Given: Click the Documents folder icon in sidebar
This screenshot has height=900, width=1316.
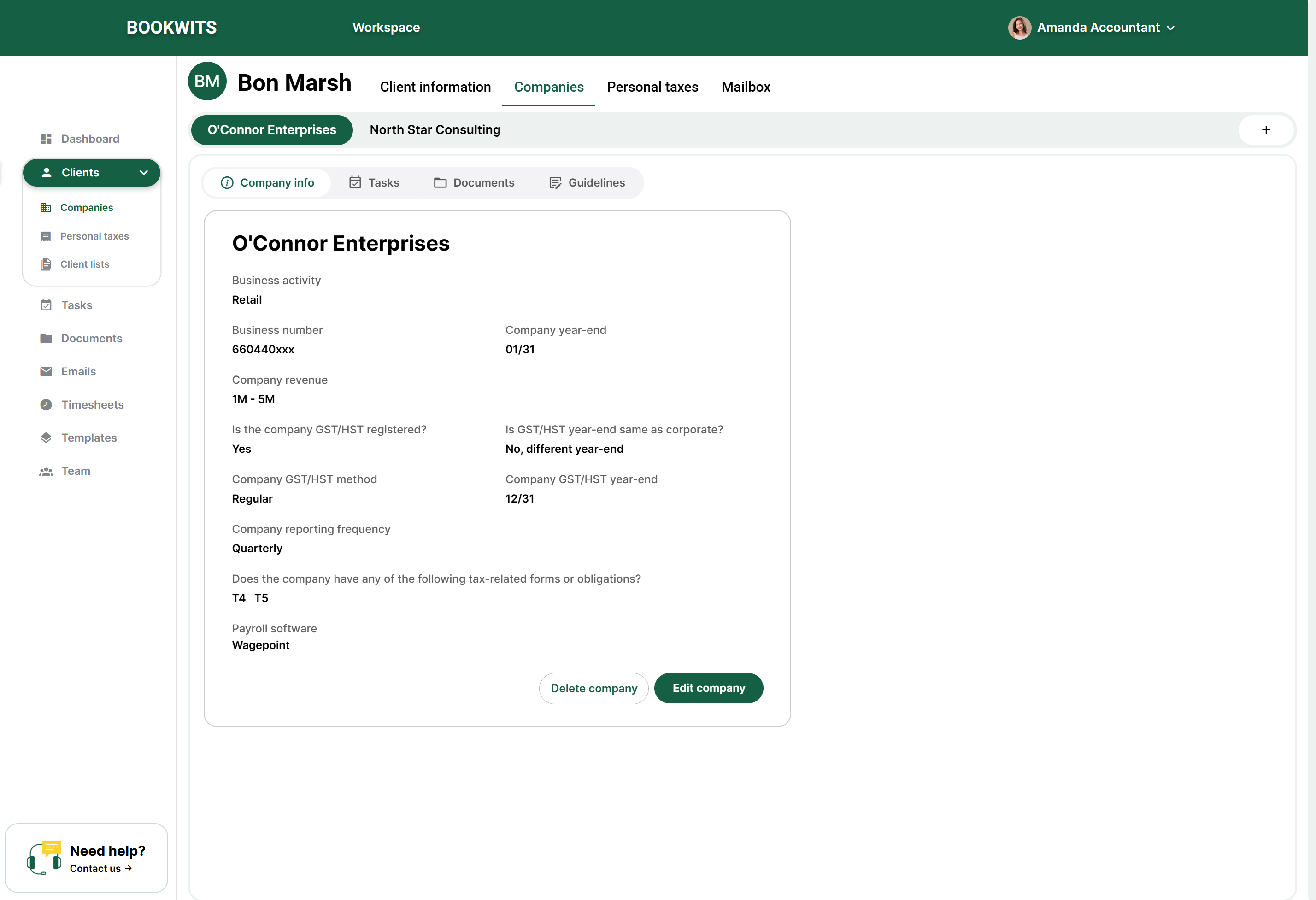Looking at the screenshot, I should [x=46, y=339].
